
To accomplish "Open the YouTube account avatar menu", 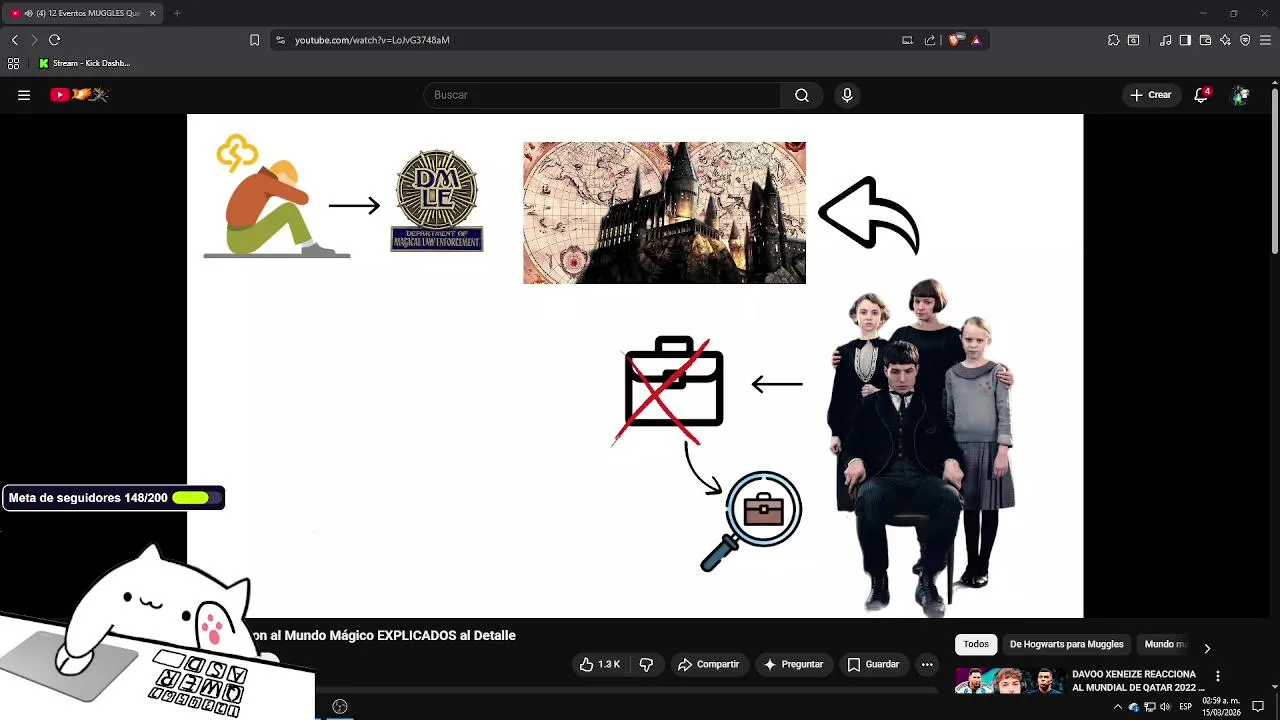I will pyautogui.click(x=1240, y=95).
